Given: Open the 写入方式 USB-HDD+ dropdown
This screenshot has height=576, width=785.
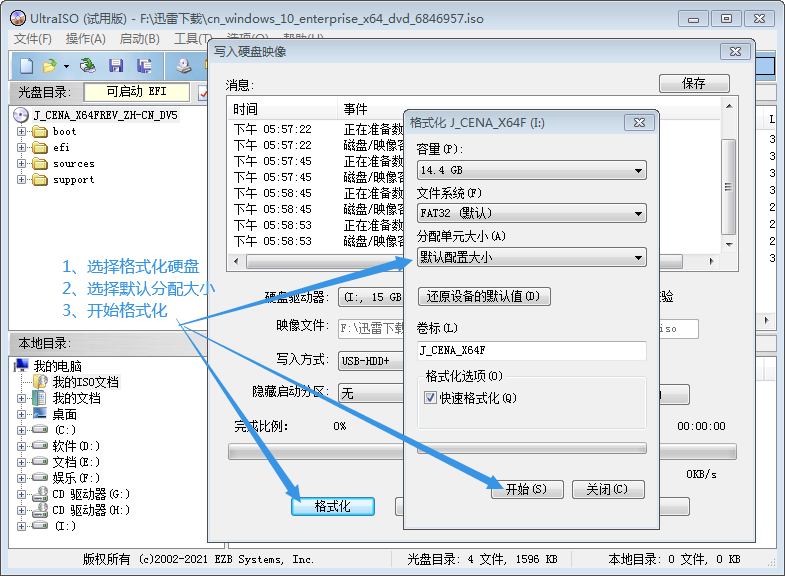Looking at the screenshot, I should click(371, 361).
